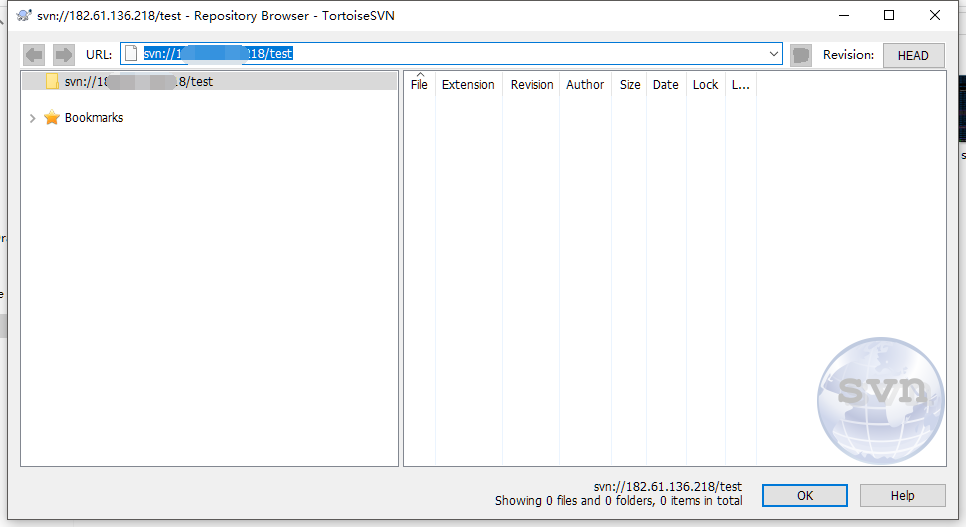Image resolution: width=966 pixels, height=527 pixels.
Task: Click the URL: label
Action: point(99,55)
